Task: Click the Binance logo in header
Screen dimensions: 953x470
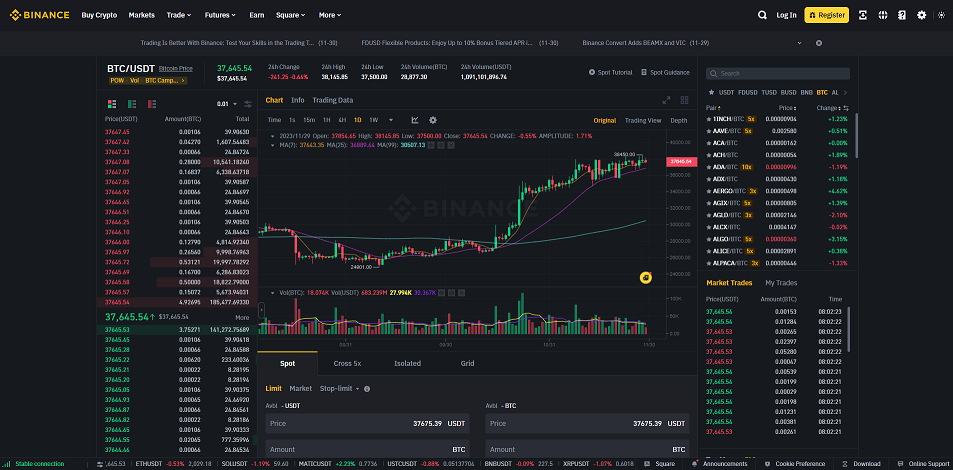Action: pyautogui.click(x=40, y=15)
